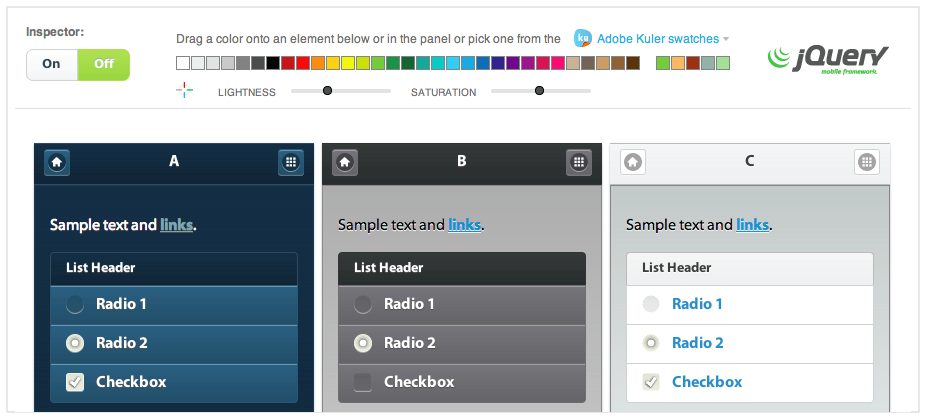The image size is (926, 418).
Task: Click the links hyperlink in swatch C
Action: (752, 225)
